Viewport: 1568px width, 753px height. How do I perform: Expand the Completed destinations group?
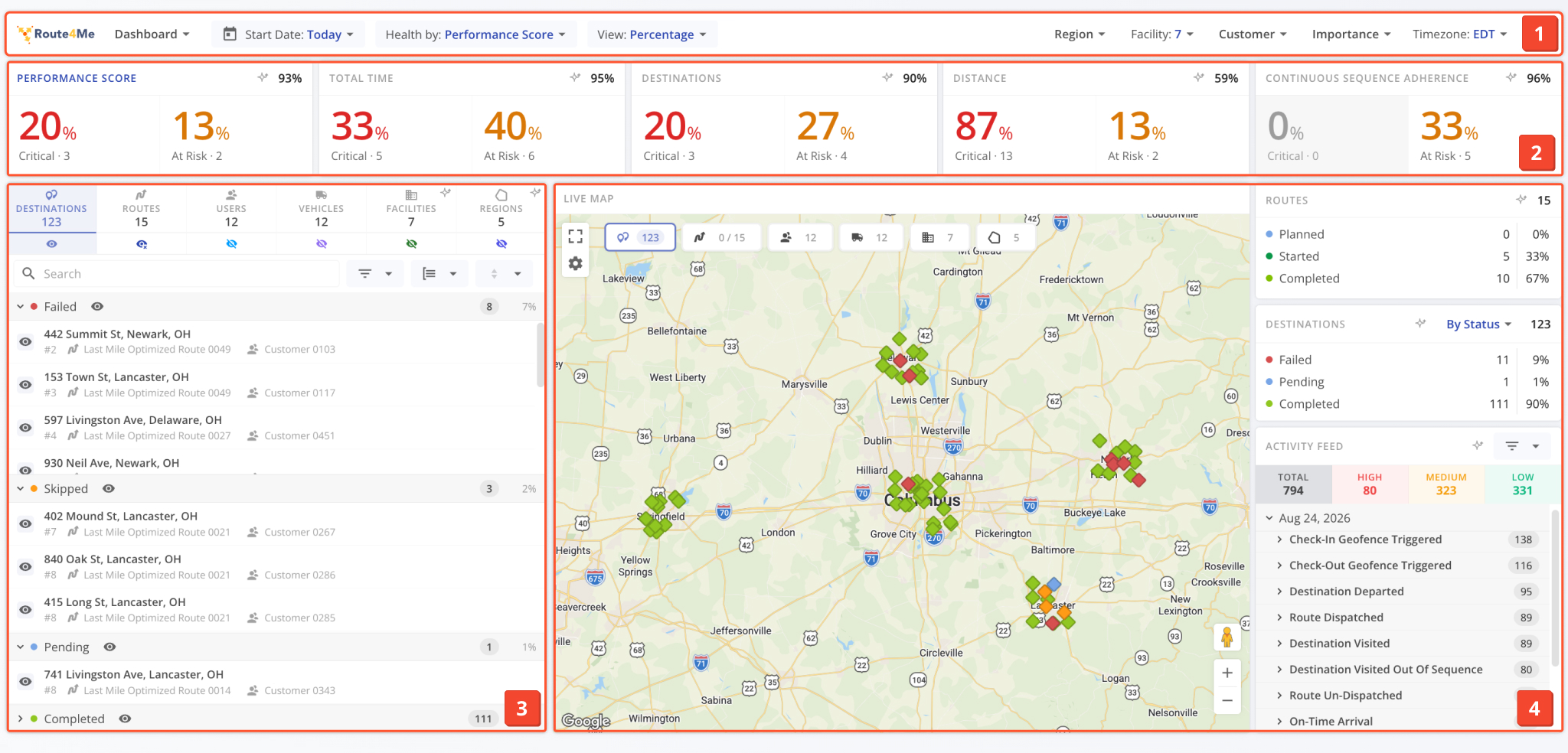pos(21,719)
